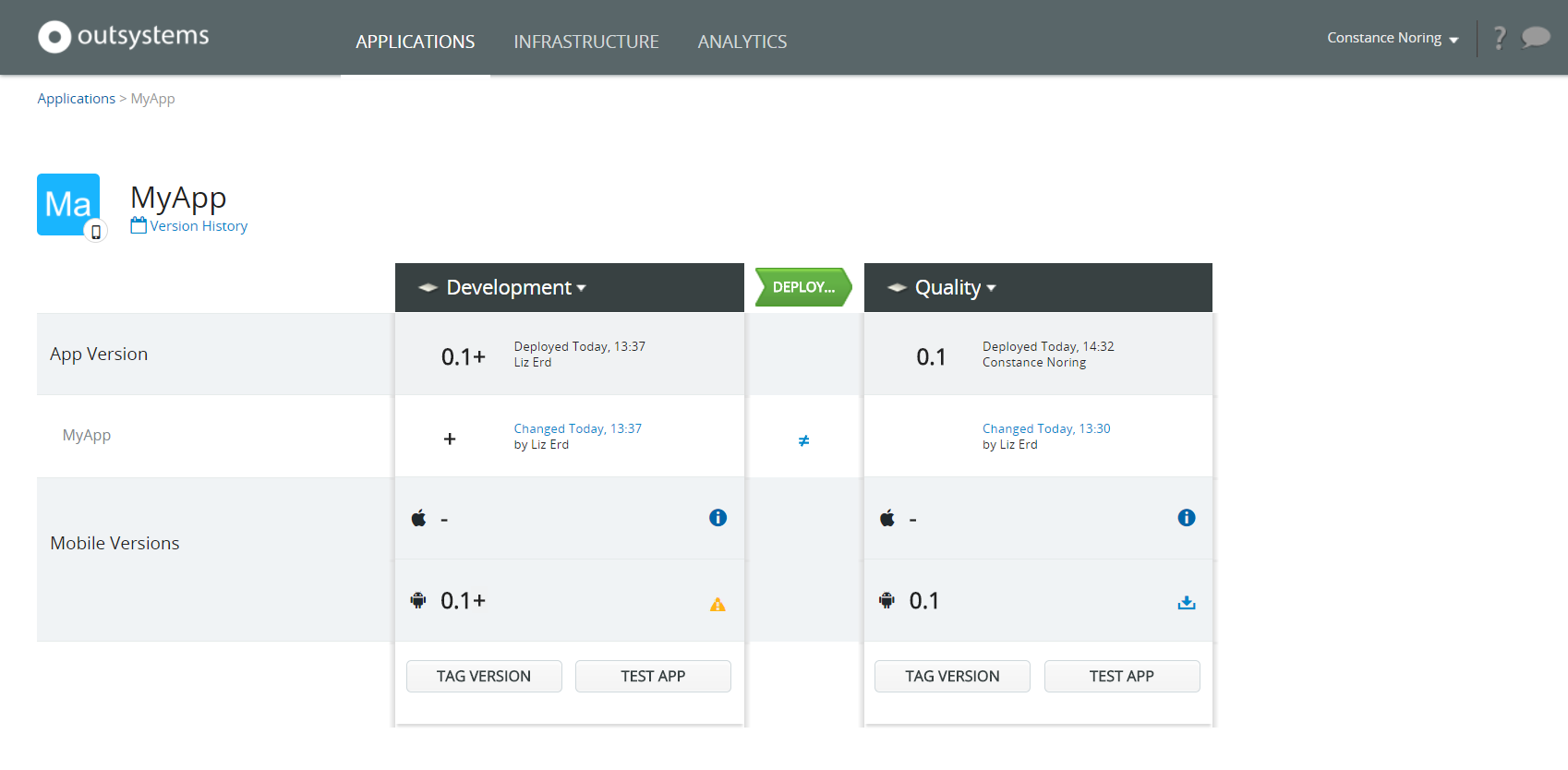Switch to the Analytics tab
This screenshot has height=770, width=1568.
click(742, 42)
